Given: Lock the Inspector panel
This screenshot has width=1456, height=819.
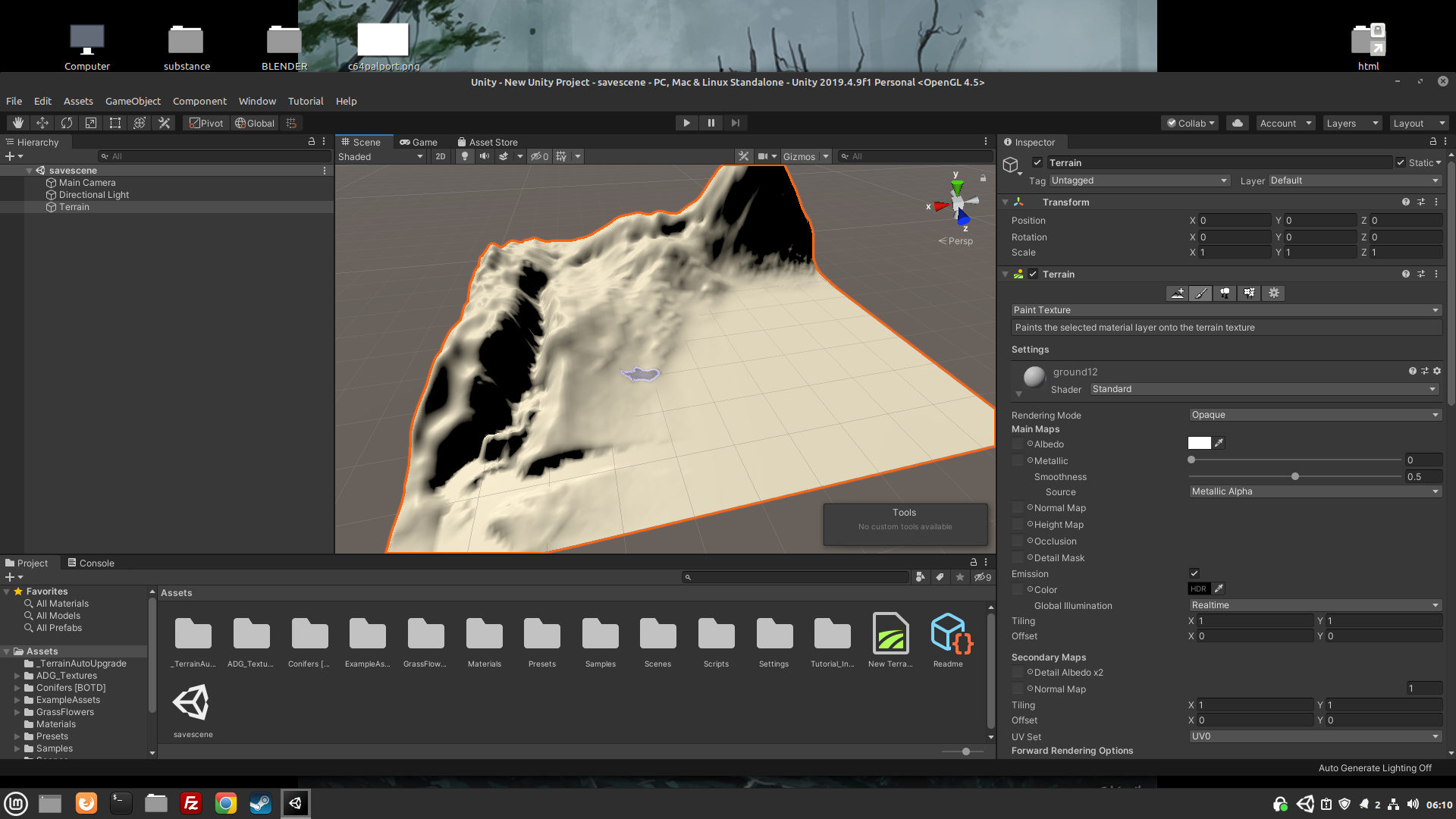Looking at the screenshot, I should point(1432,142).
